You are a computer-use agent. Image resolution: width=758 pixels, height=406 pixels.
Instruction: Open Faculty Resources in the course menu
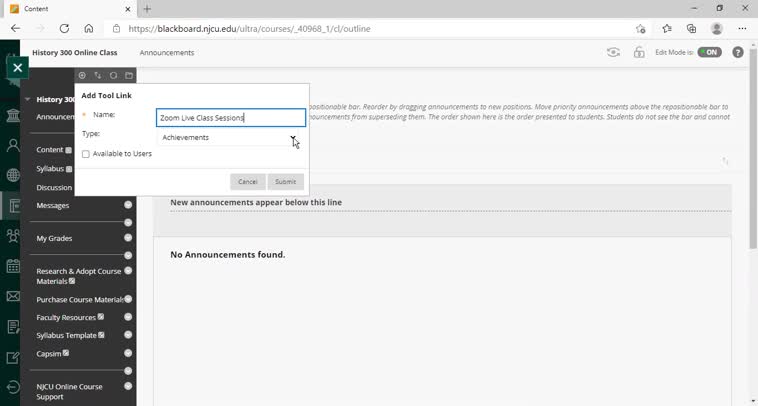click(x=66, y=318)
